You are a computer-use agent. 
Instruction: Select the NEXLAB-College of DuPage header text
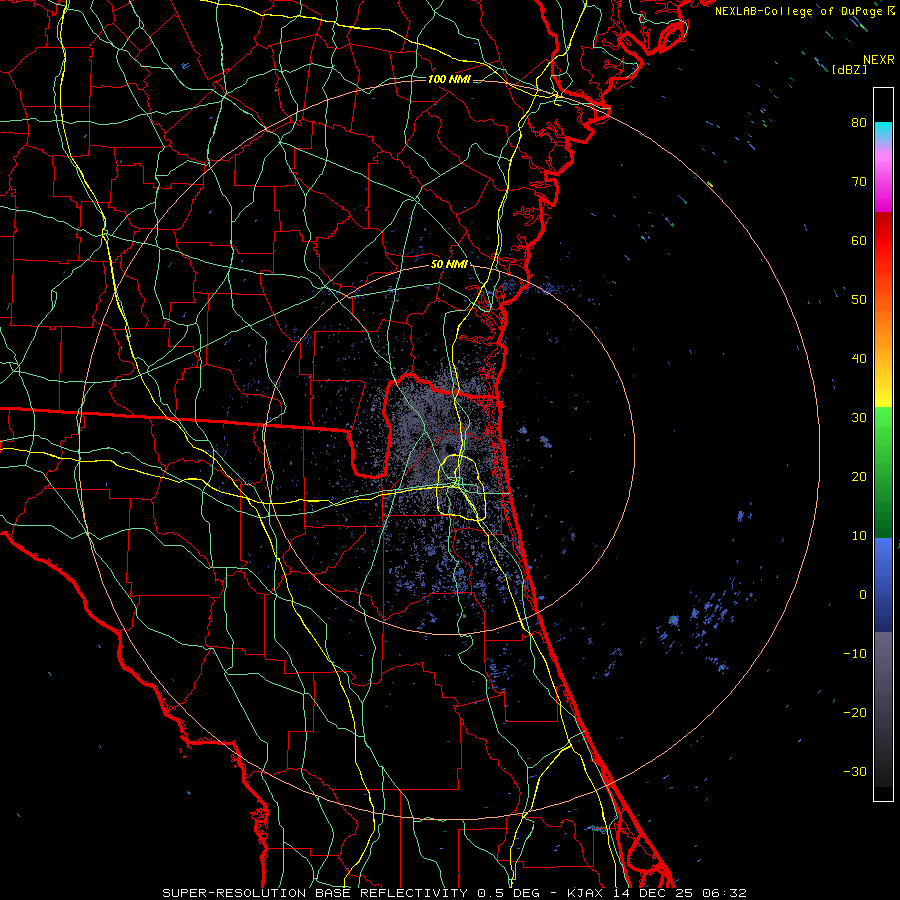pos(804,11)
